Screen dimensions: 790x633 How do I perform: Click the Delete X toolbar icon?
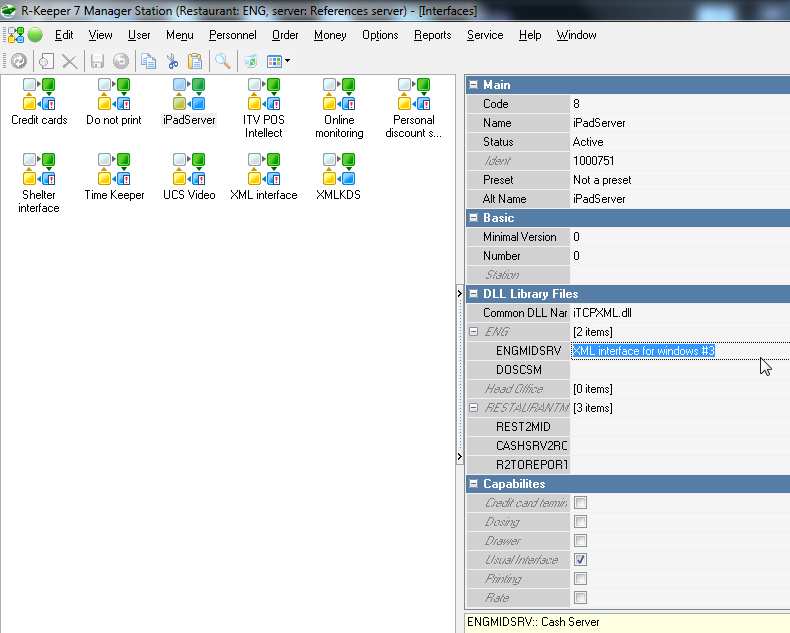[70, 61]
